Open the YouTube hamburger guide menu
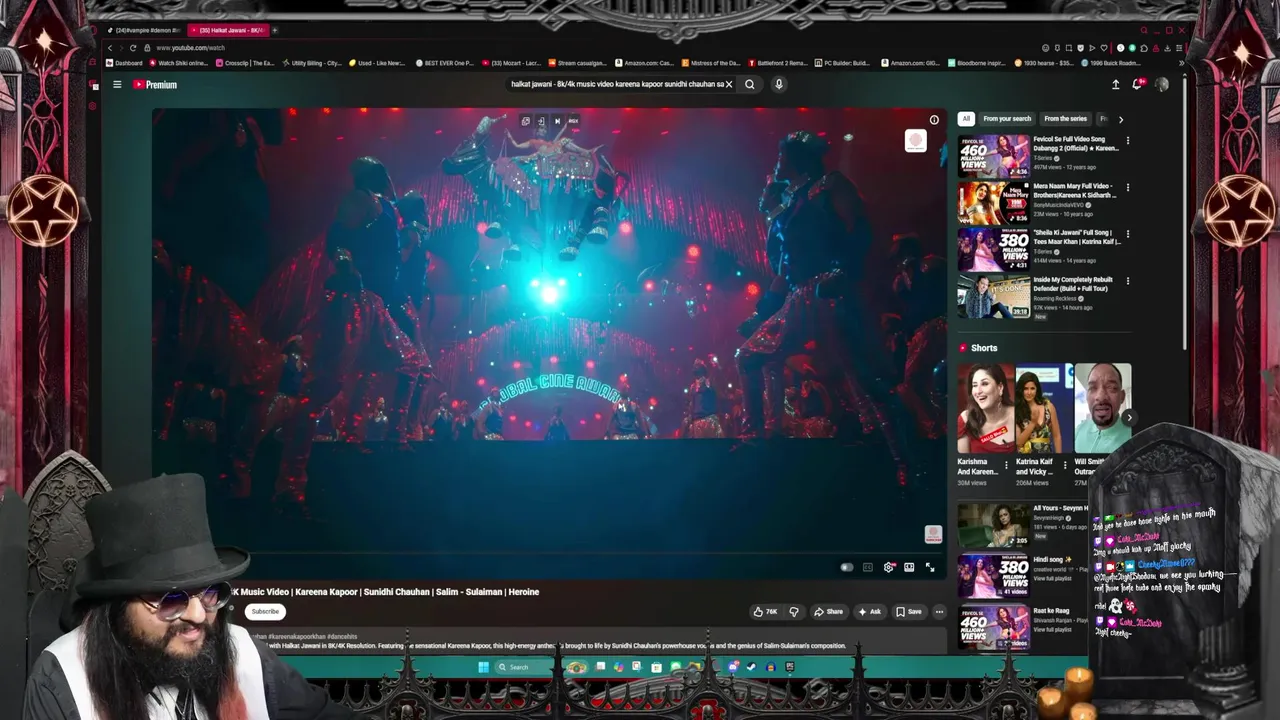 pyautogui.click(x=117, y=85)
